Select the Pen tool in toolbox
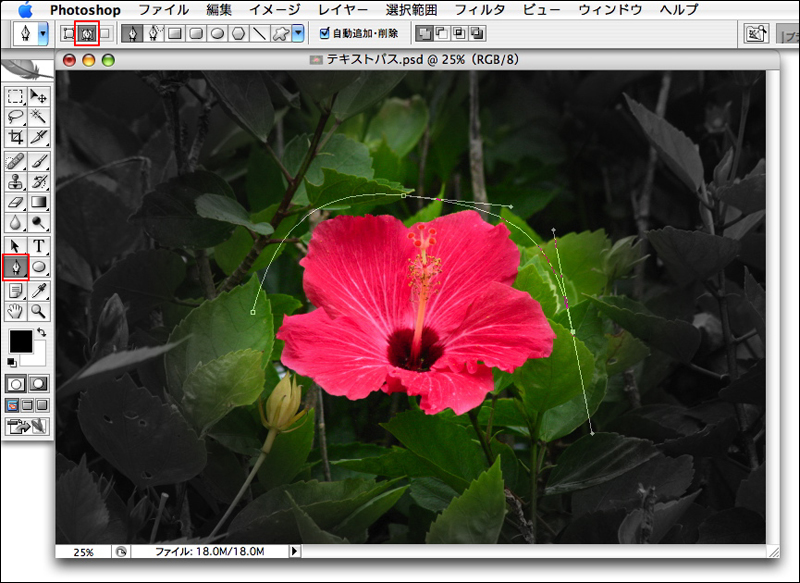 pyautogui.click(x=15, y=267)
